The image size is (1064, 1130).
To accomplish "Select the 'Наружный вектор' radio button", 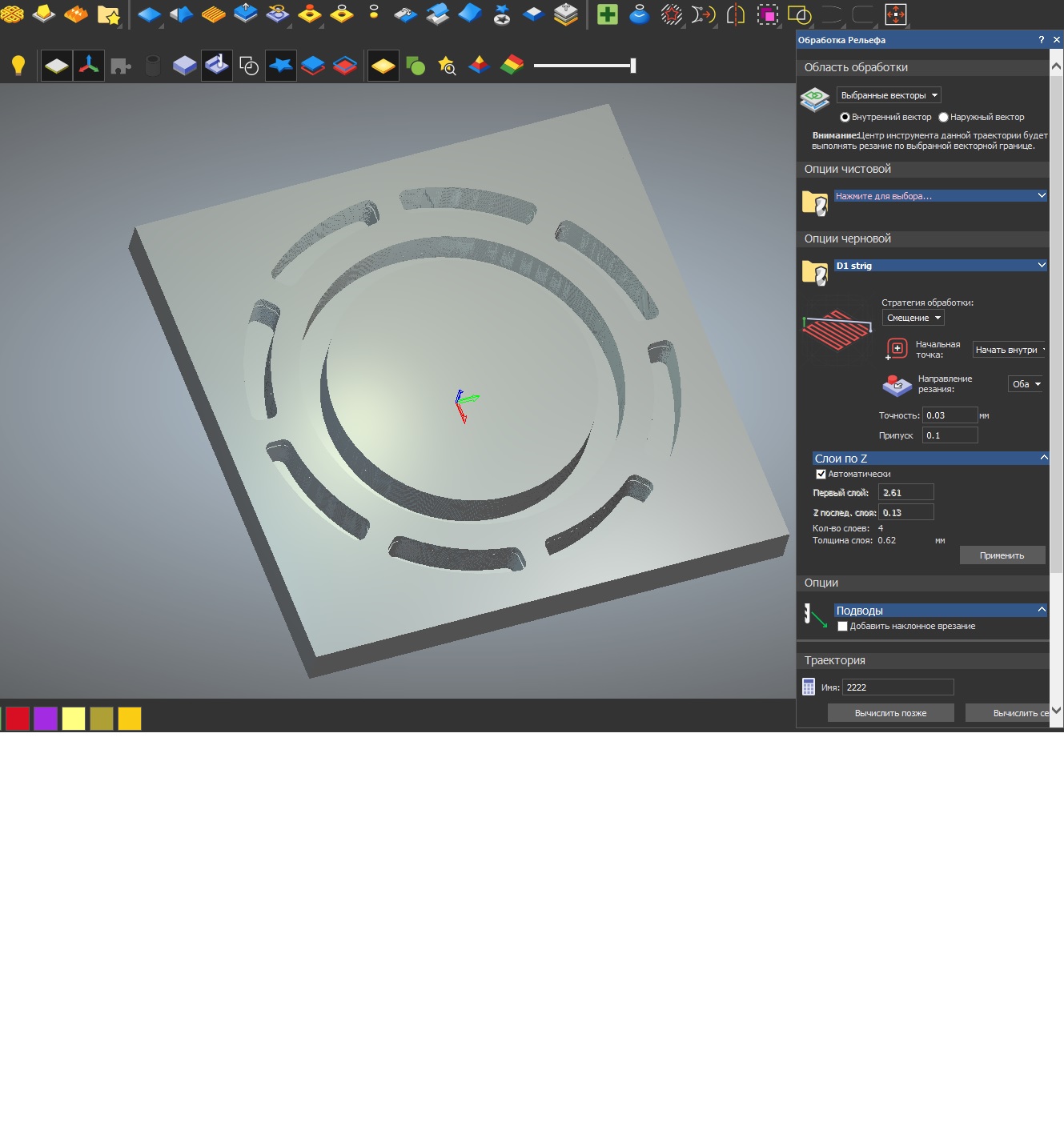I will [x=943, y=117].
